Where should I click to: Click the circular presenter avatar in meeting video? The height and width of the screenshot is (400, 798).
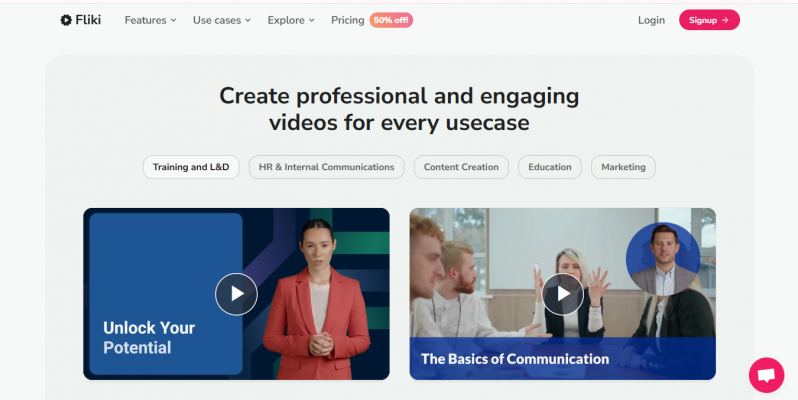click(x=662, y=258)
